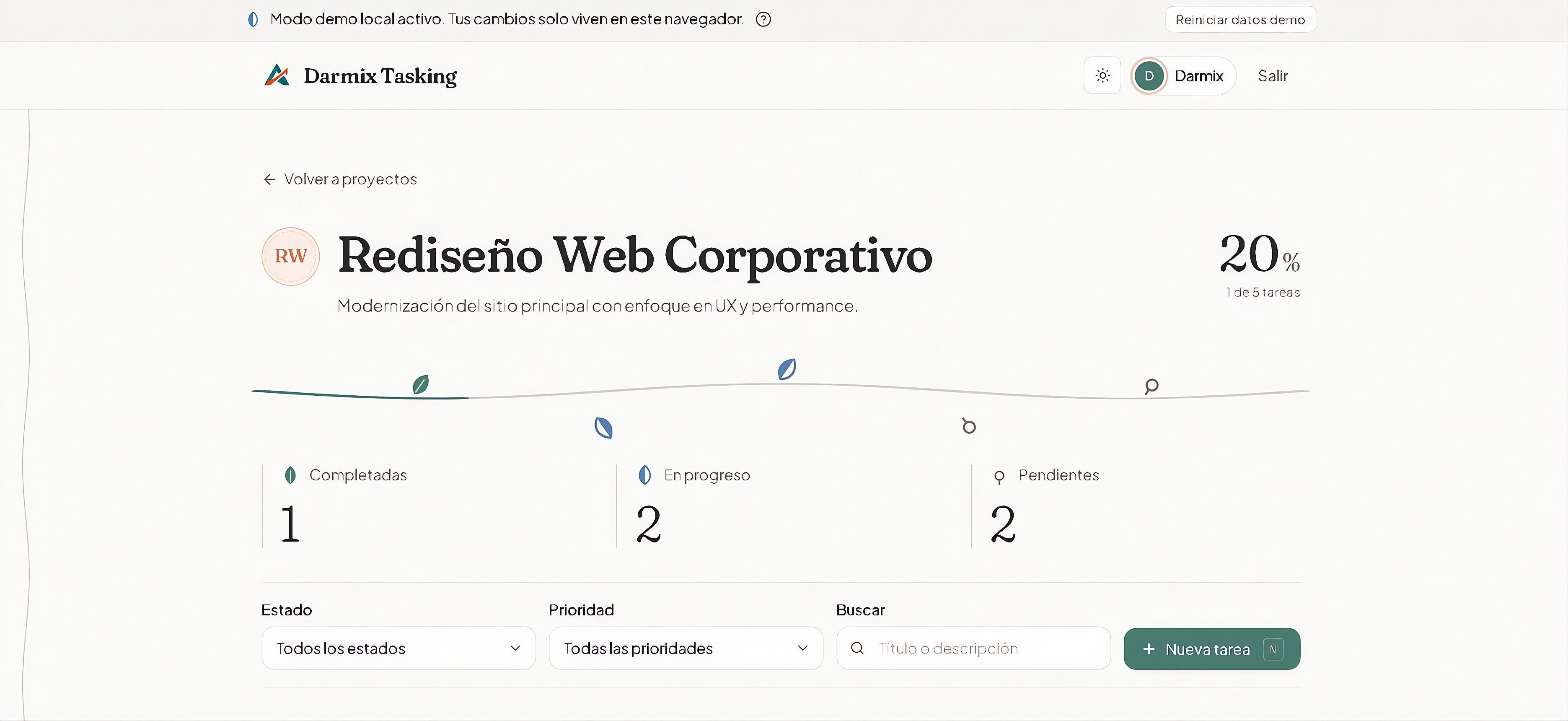
Task: Click the Completadas count 1
Action: coord(290,524)
